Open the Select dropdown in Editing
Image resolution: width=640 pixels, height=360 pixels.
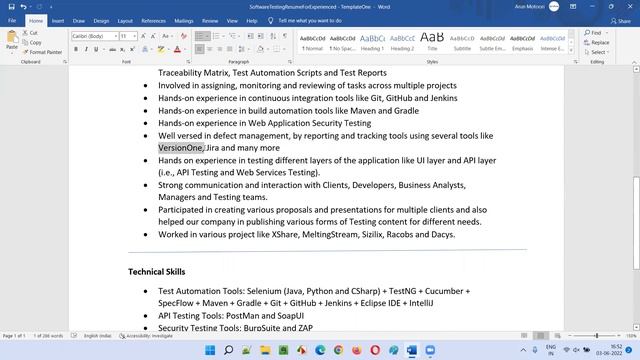click(x=598, y=52)
